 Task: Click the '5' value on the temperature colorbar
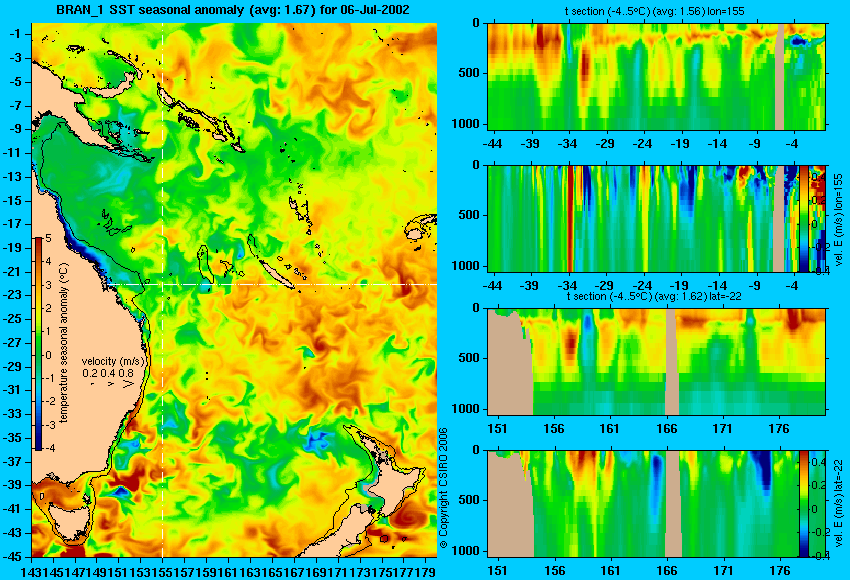(x=48, y=239)
